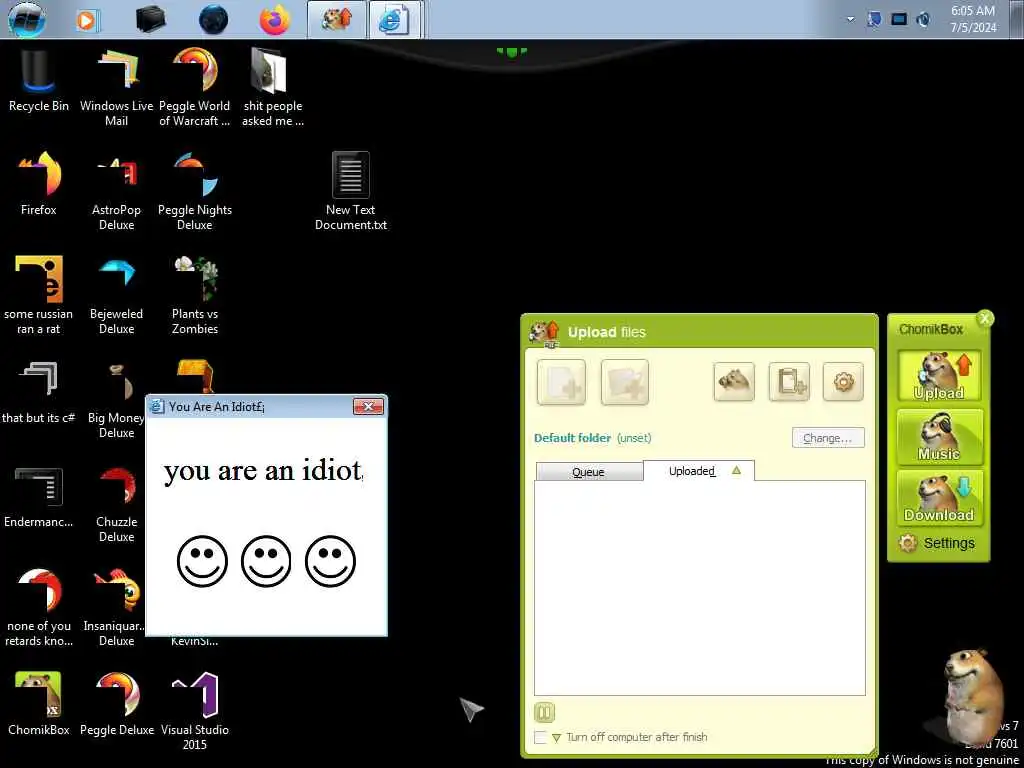Click the Change... default folder button
1024x768 pixels.
tap(827, 438)
